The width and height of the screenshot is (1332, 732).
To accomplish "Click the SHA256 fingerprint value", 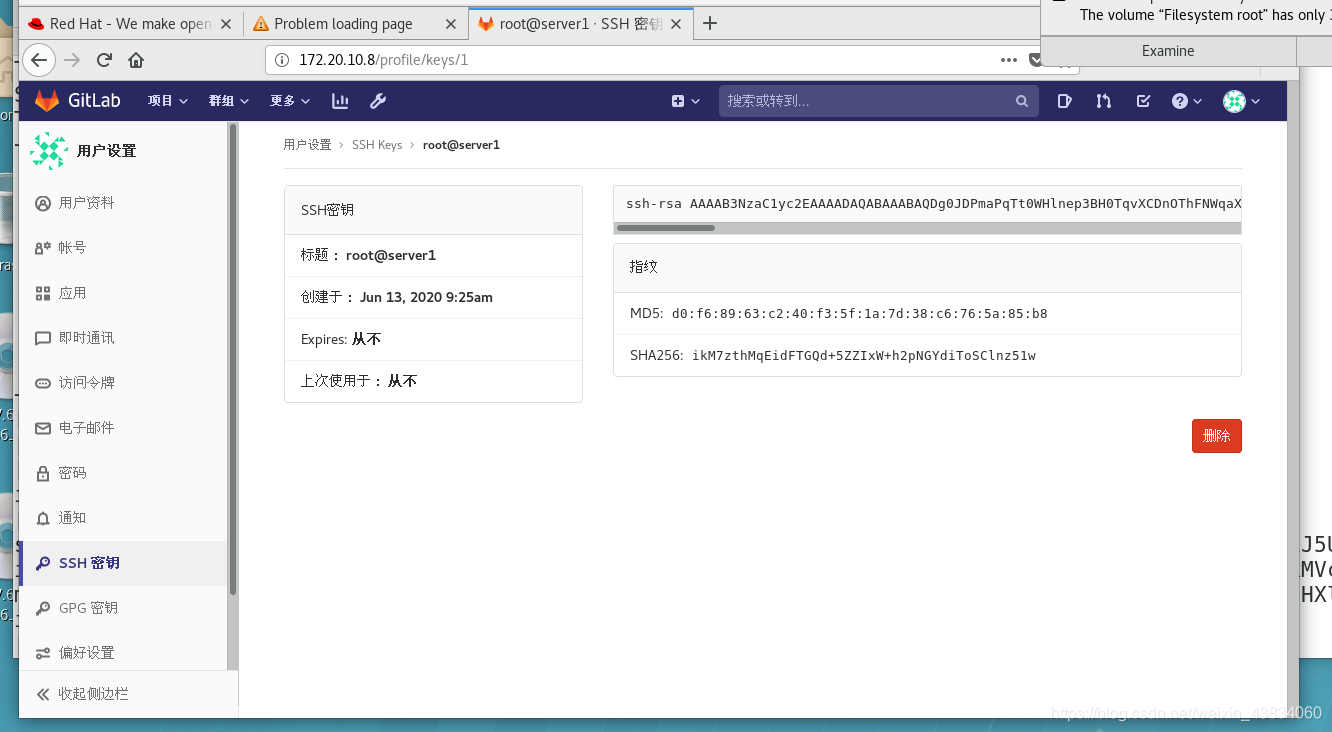I will [x=864, y=355].
